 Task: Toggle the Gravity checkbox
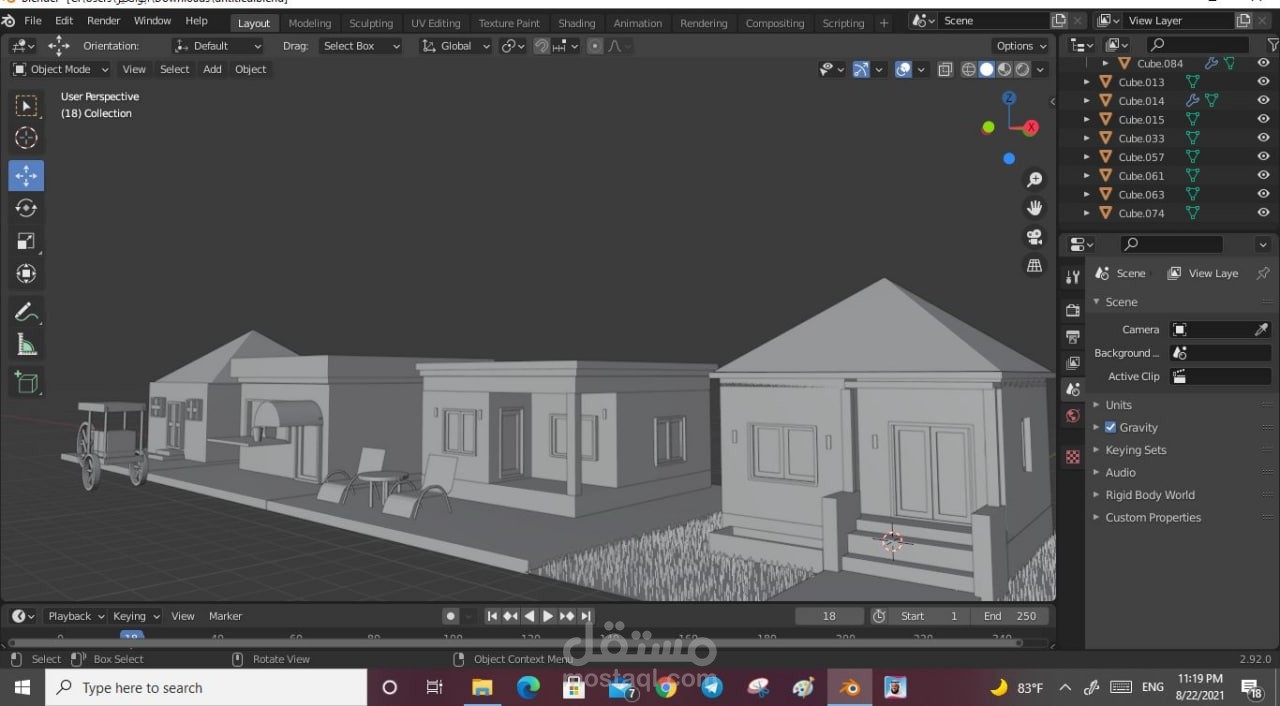click(x=1110, y=427)
